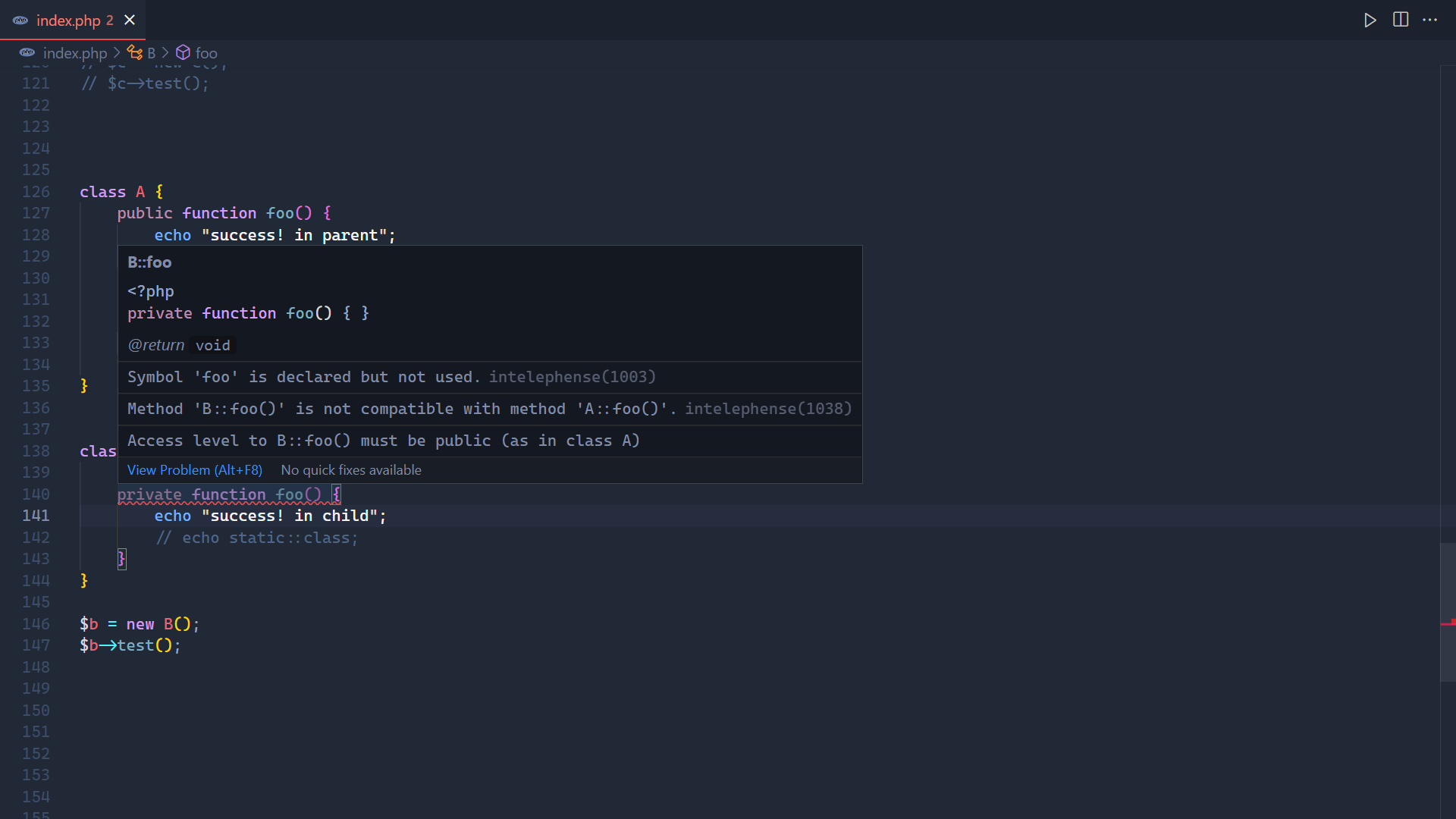Select index.php in the breadcrumb
This screenshot has width=1456, height=819.
75,53
